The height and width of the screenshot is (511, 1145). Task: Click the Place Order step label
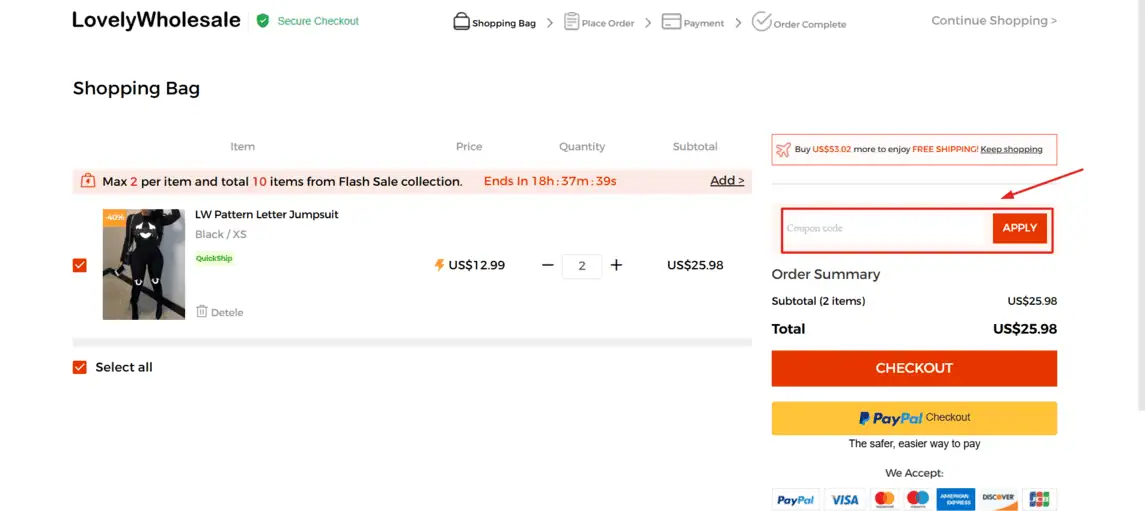(x=608, y=23)
